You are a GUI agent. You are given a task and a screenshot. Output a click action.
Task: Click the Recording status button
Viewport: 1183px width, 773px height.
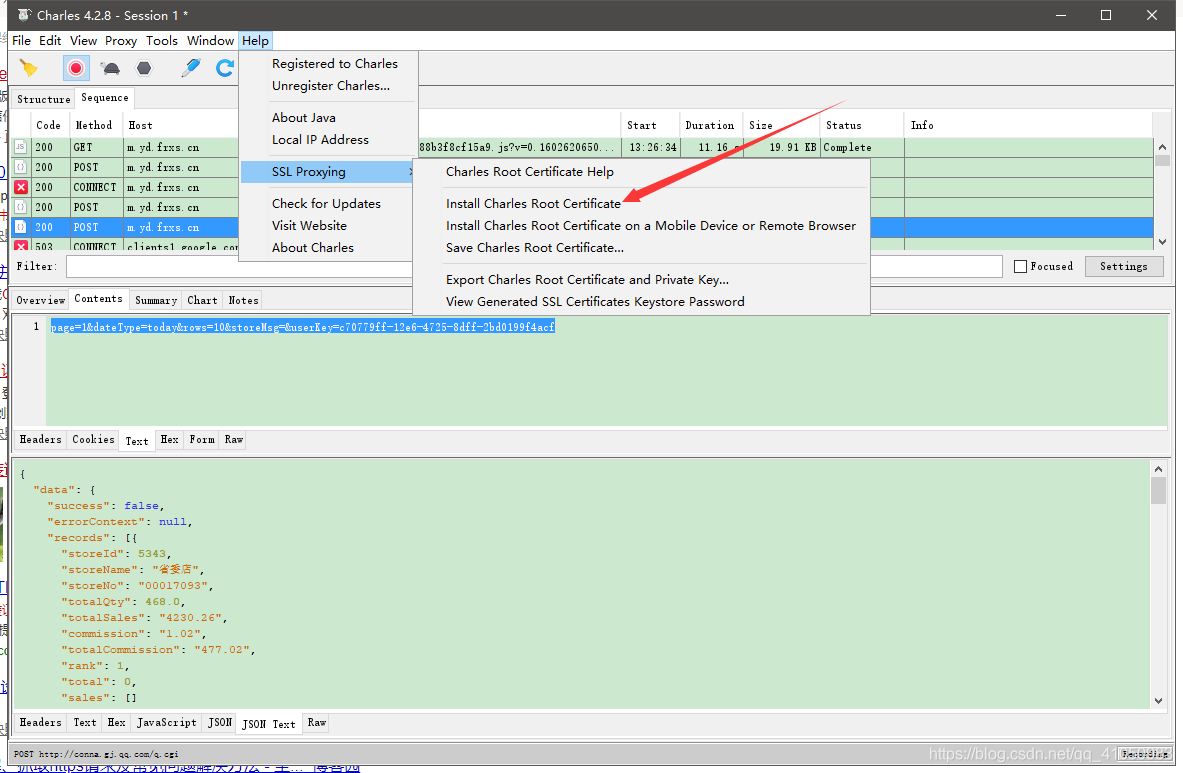pos(1145,753)
